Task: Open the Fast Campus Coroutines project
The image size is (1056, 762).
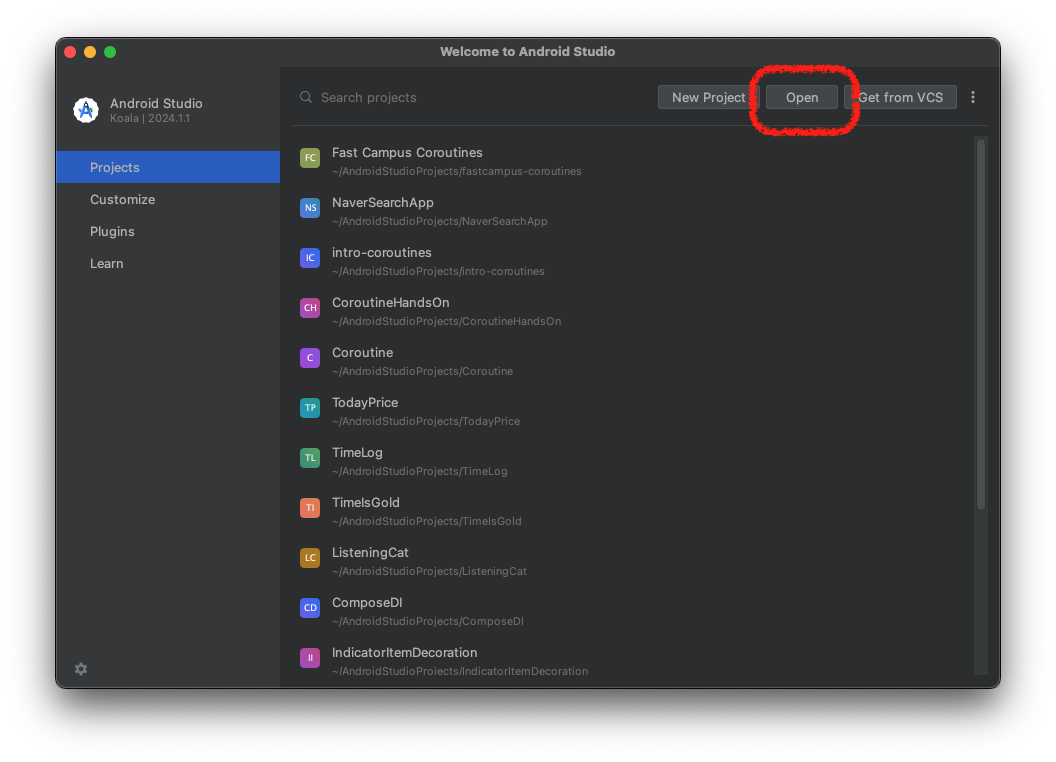Action: (407, 152)
